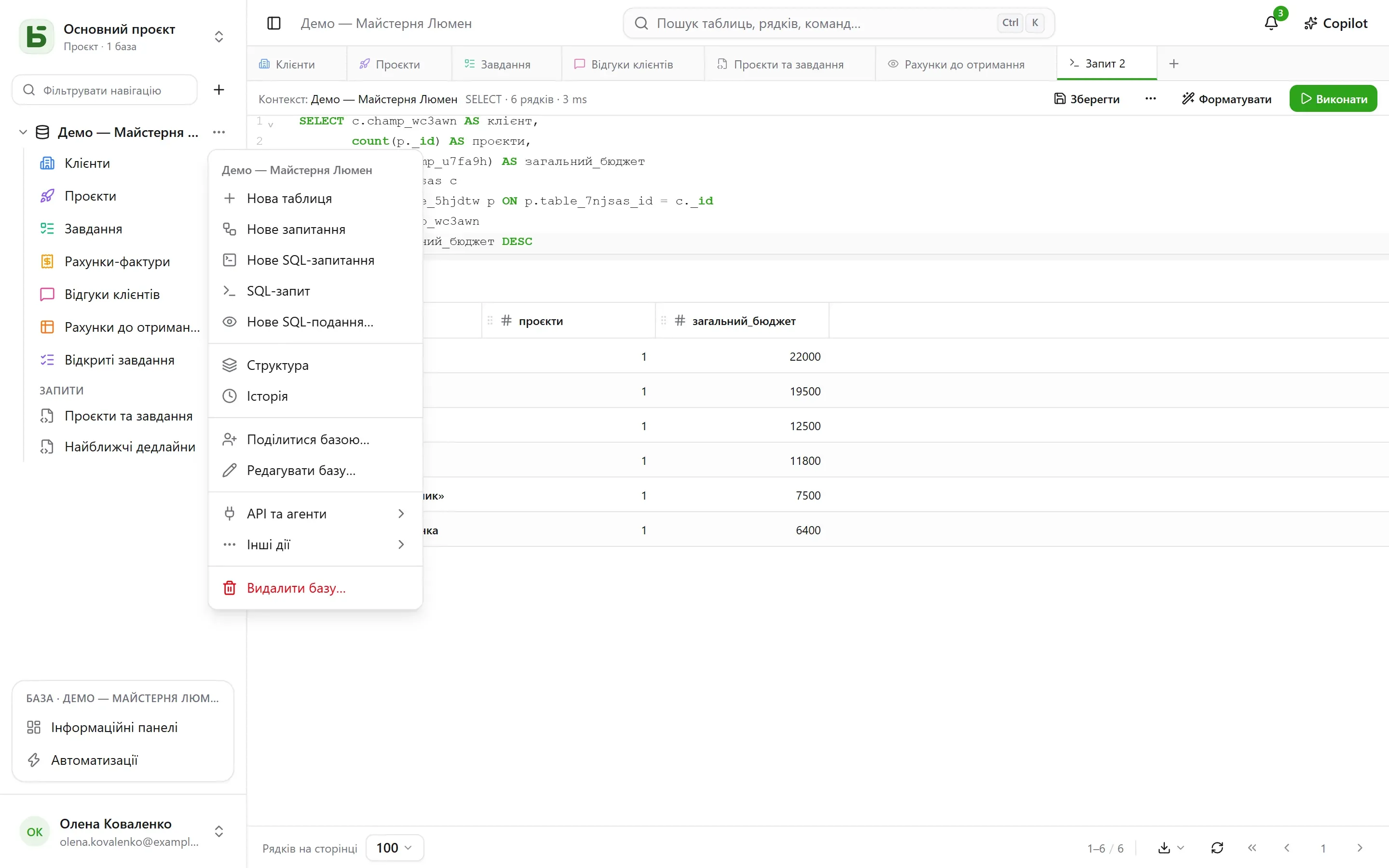The height and width of the screenshot is (868, 1389).
Task: Choose Редагувати базу menu entry
Action: click(x=315, y=470)
